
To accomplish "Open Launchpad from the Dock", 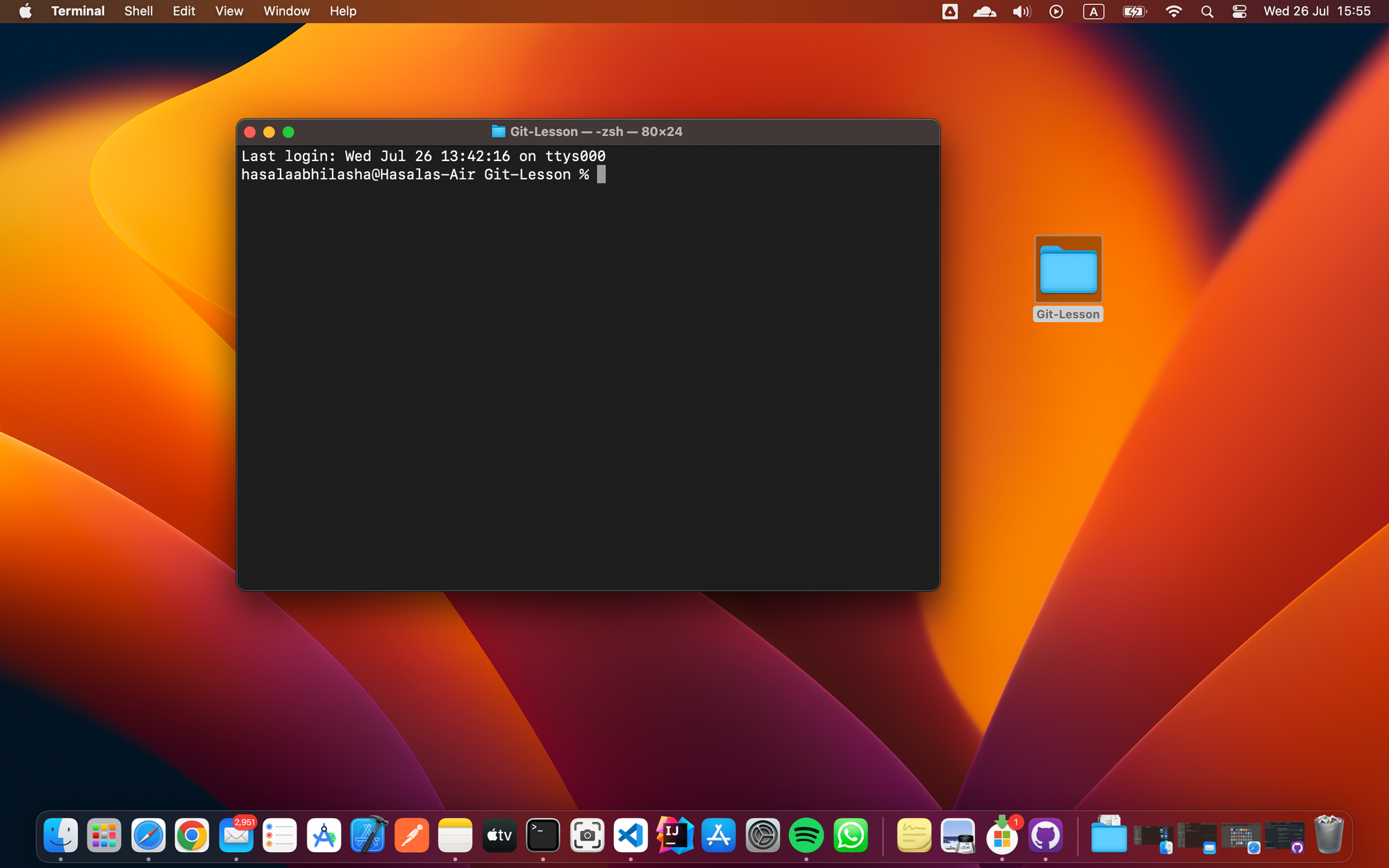I will pyautogui.click(x=104, y=835).
